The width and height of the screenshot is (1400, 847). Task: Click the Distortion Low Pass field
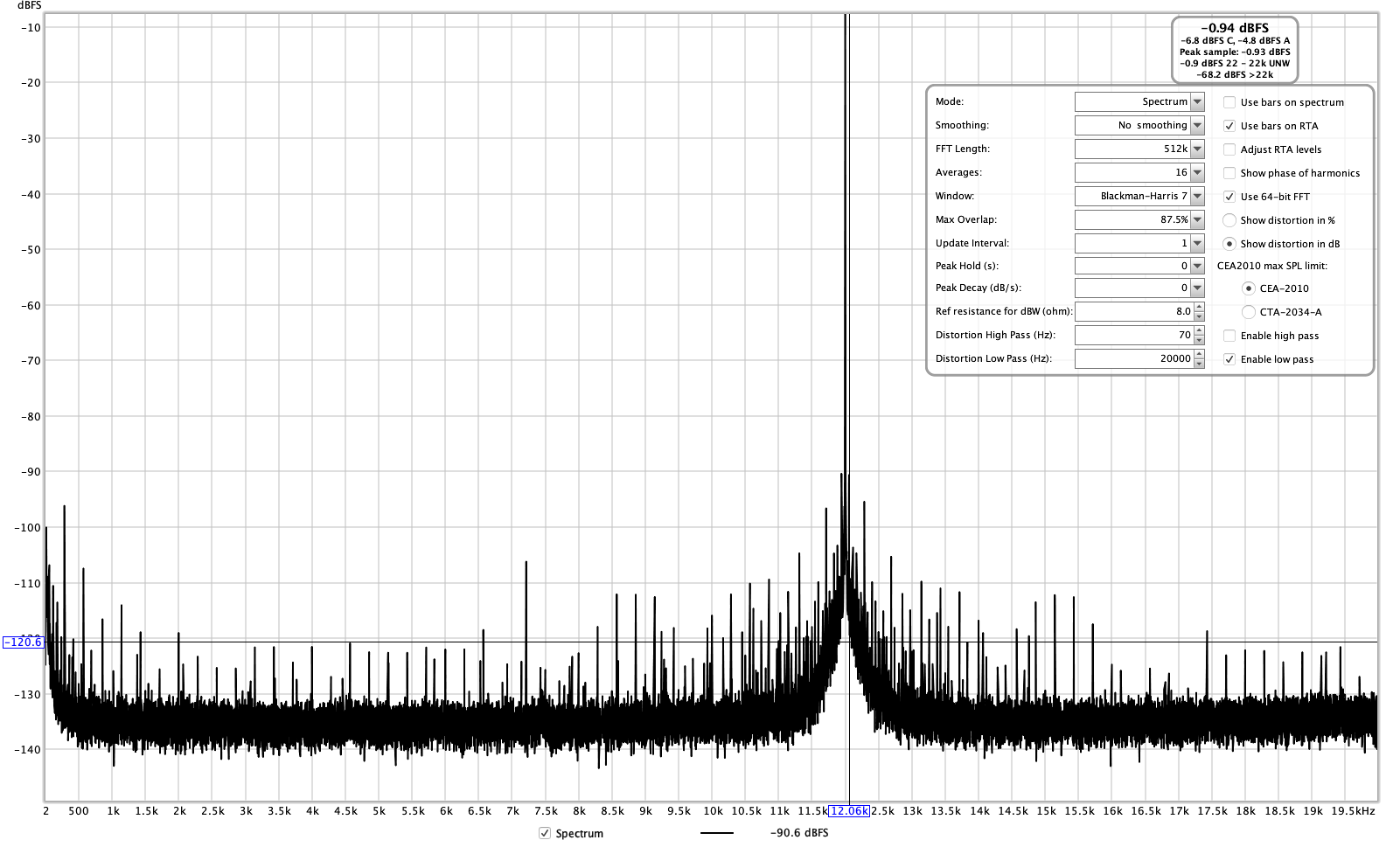click(1133, 359)
